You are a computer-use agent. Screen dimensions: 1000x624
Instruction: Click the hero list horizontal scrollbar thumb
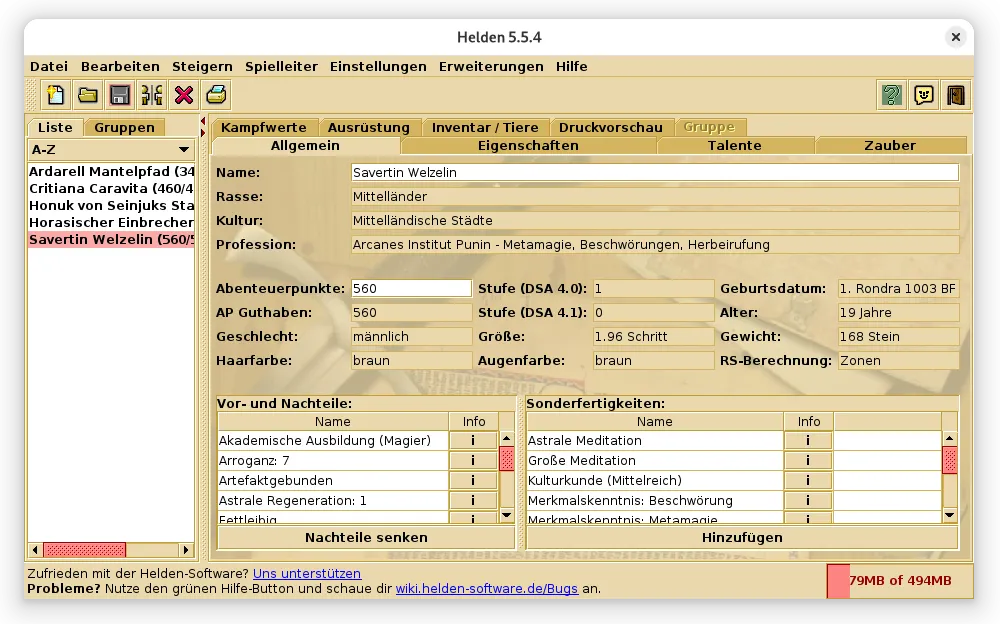pyautogui.click(x=84, y=549)
